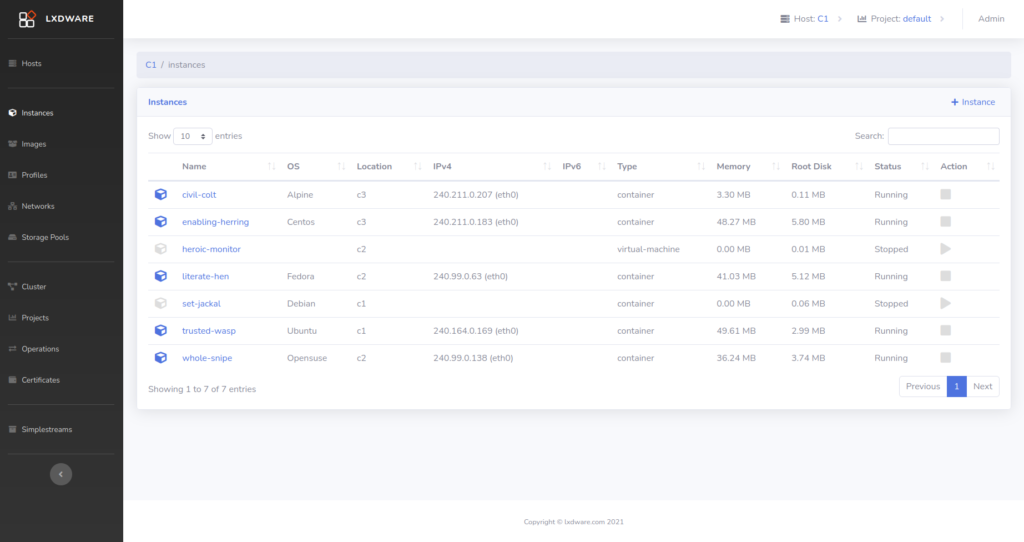Click the Certificates sidebar icon

pos(12,380)
